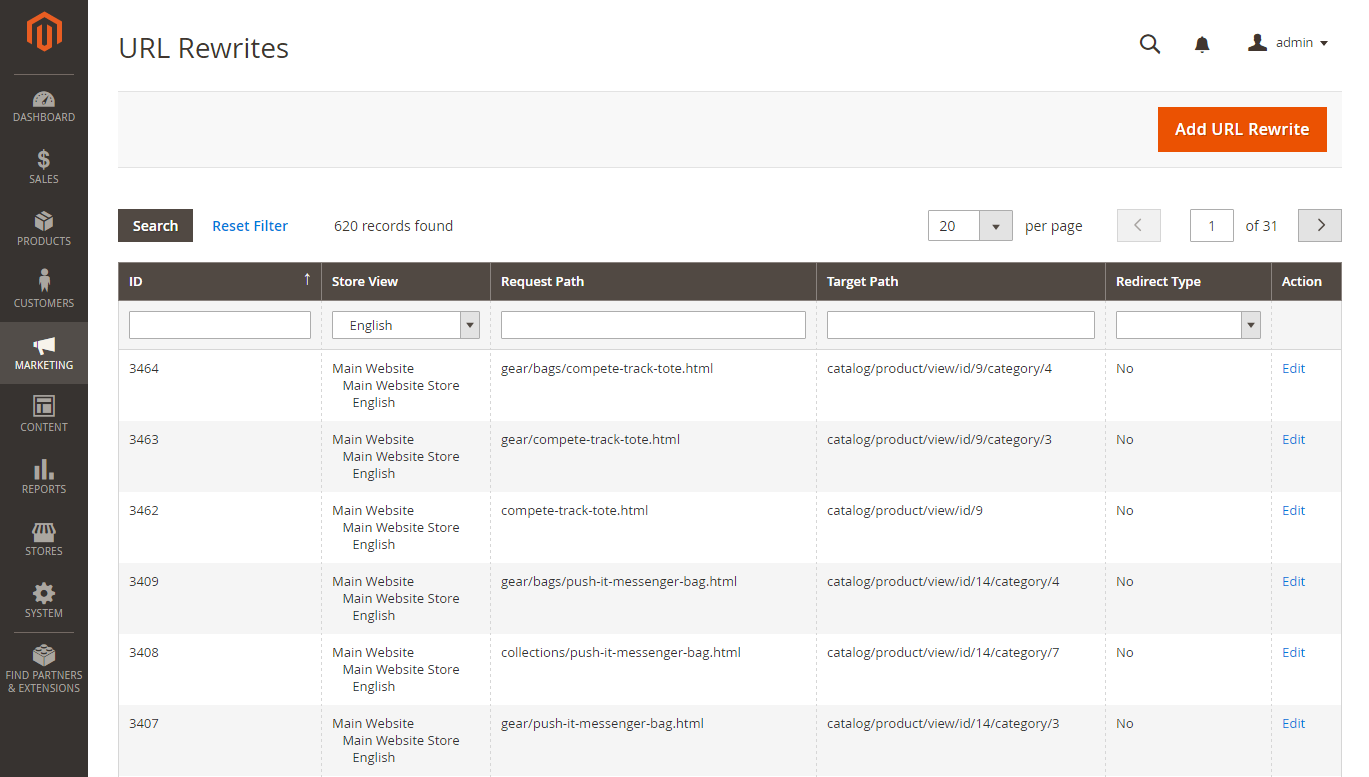Screen dimensions: 1369x777
Task: Select target path catalog/product/view/id/9/category/3
Action: coord(939,439)
